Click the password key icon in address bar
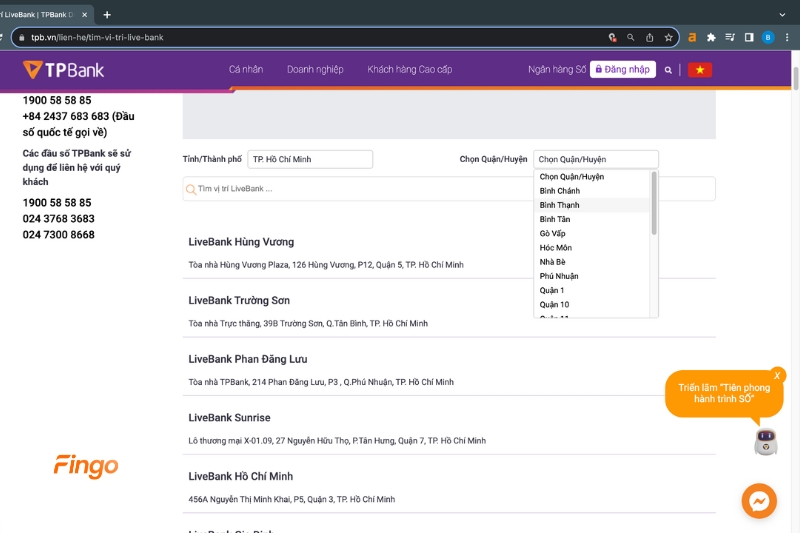The image size is (800, 533). click(612, 37)
